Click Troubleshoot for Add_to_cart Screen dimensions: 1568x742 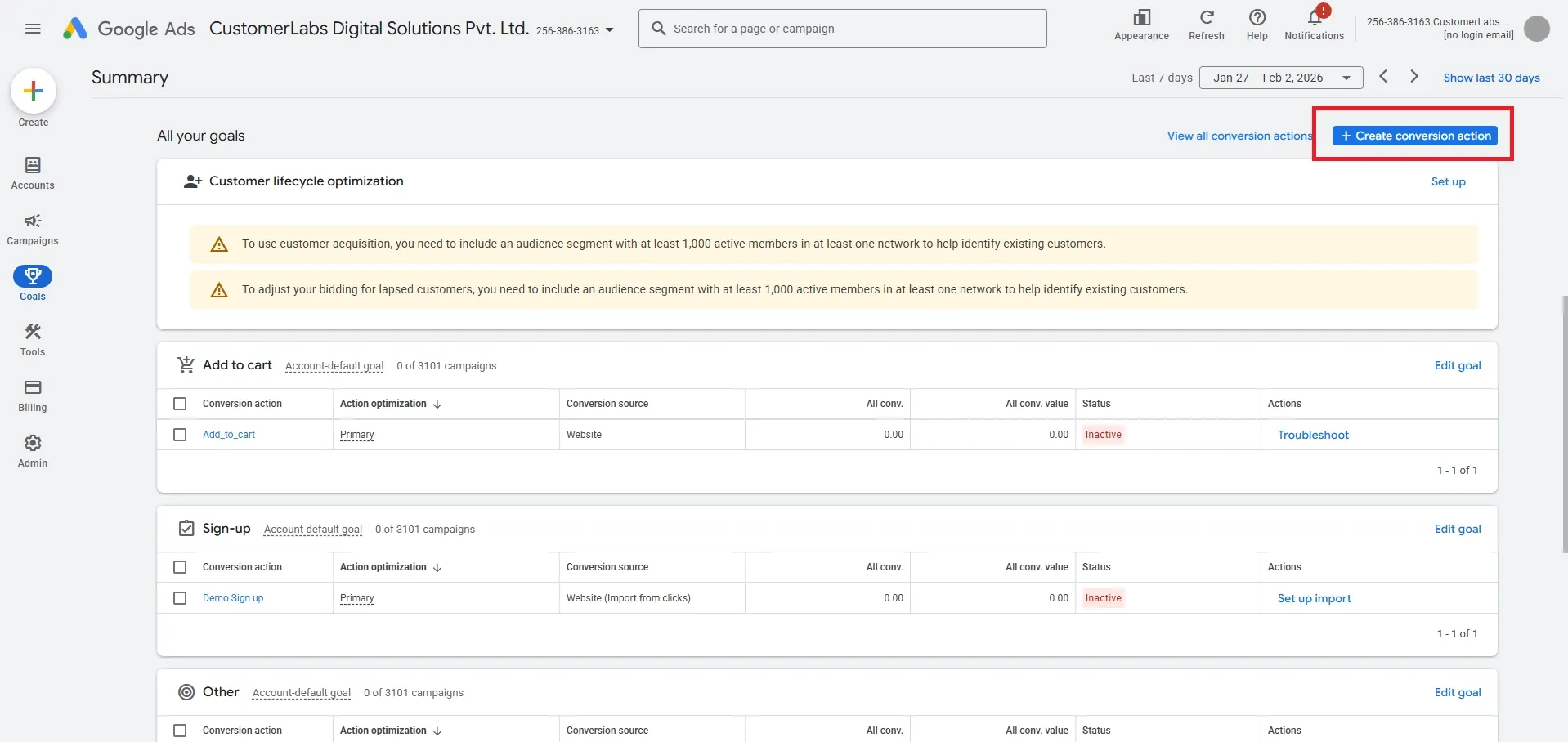pyautogui.click(x=1313, y=435)
